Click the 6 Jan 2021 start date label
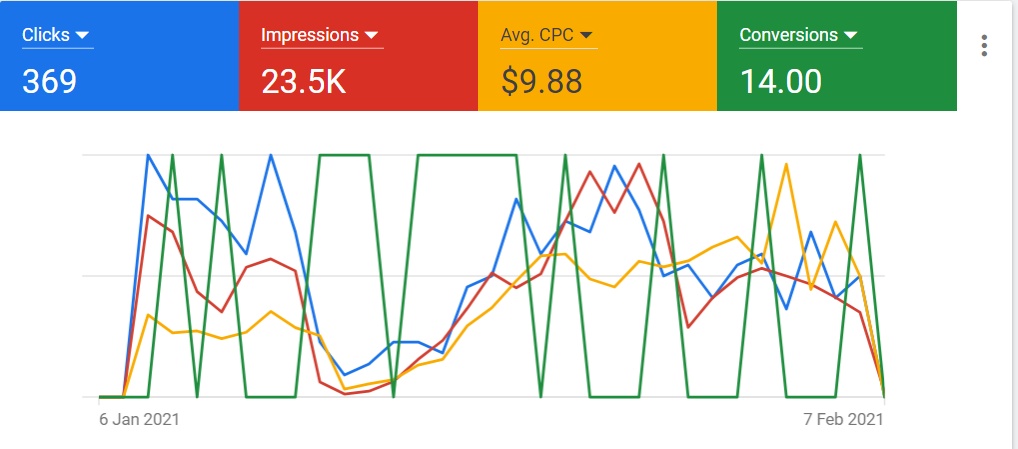This screenshot has height=449, width=1018. pos(138,419)
